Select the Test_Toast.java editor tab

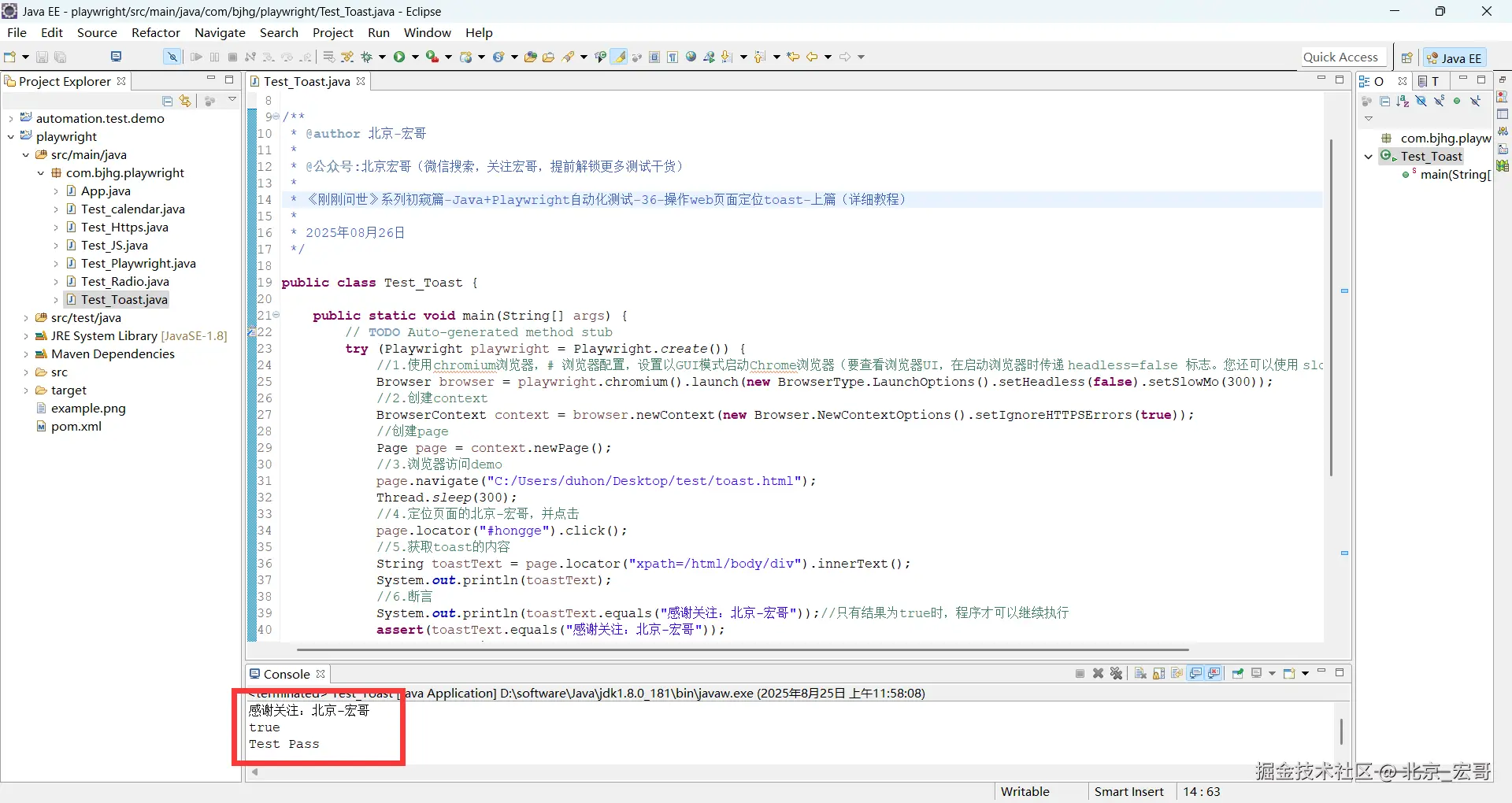click(306, 81)
